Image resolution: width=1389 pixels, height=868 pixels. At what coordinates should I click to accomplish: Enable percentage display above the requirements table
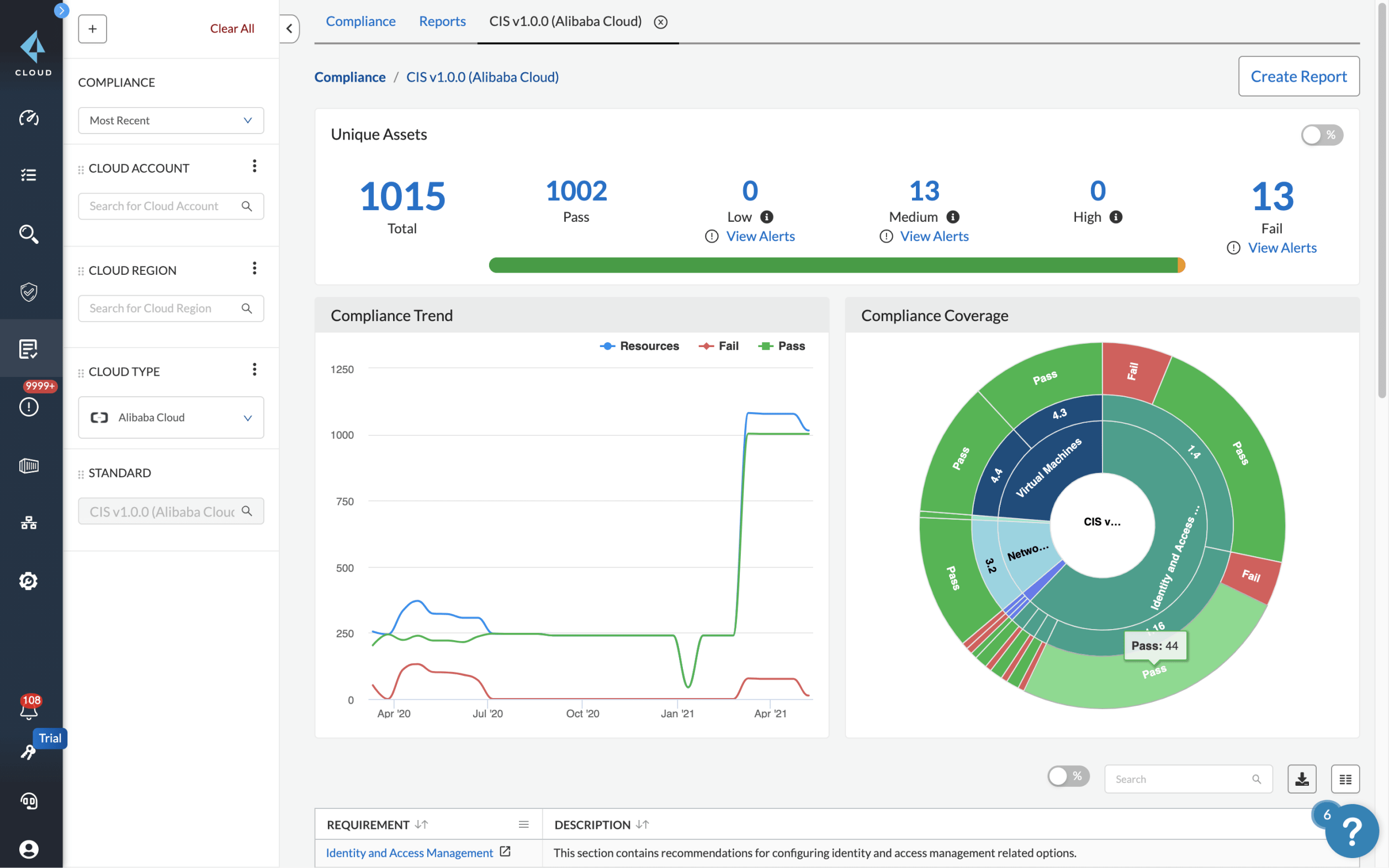point(1068,776)
